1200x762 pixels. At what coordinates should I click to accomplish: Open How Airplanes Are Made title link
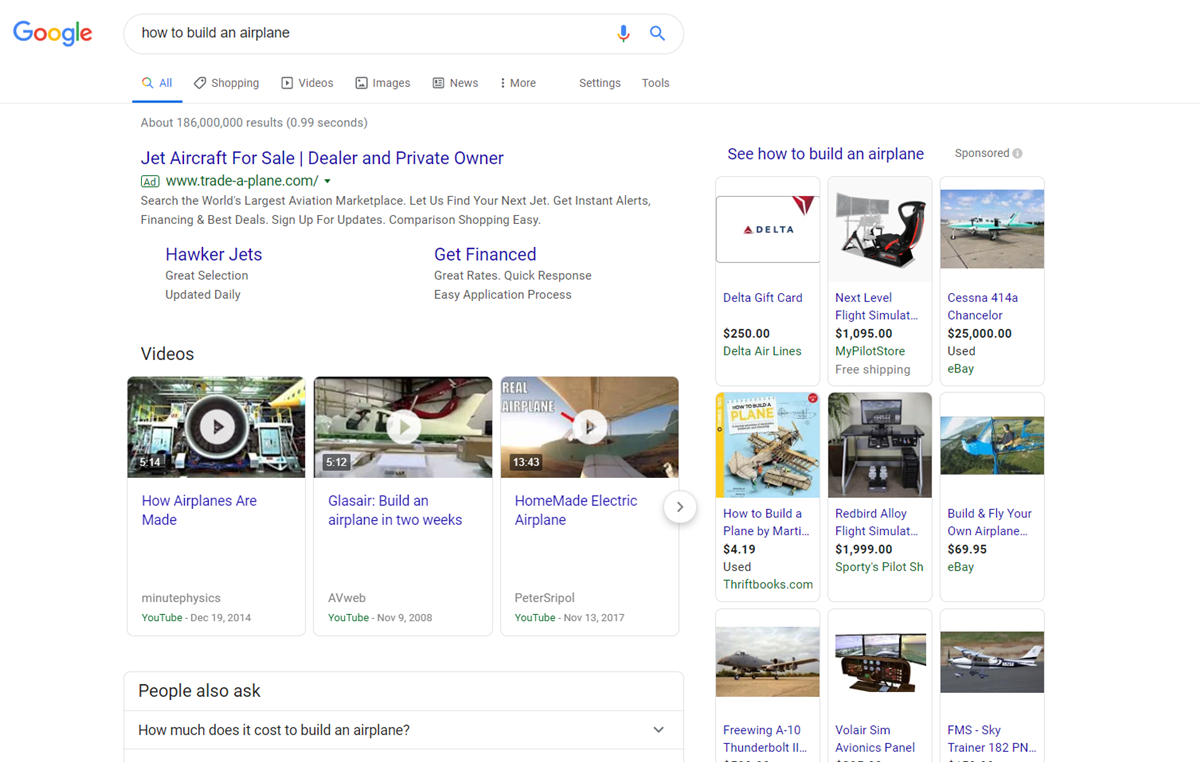pos(199,510)
